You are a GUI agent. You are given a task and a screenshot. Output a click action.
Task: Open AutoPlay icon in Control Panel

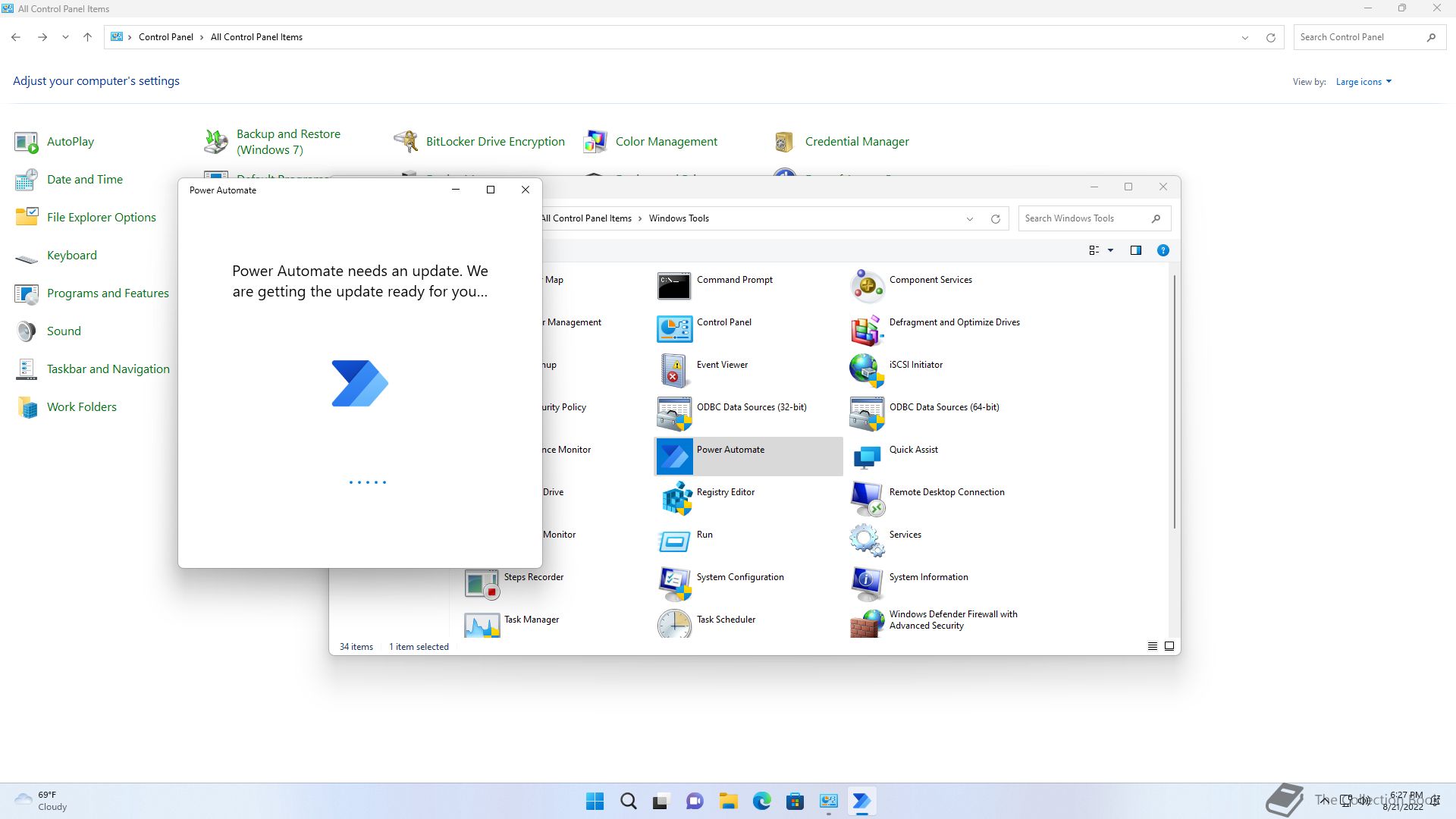click(x=27, y=142)
